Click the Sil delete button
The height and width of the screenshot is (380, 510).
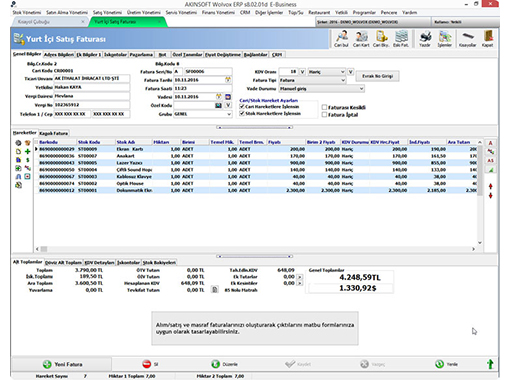(x=150, y=364)
